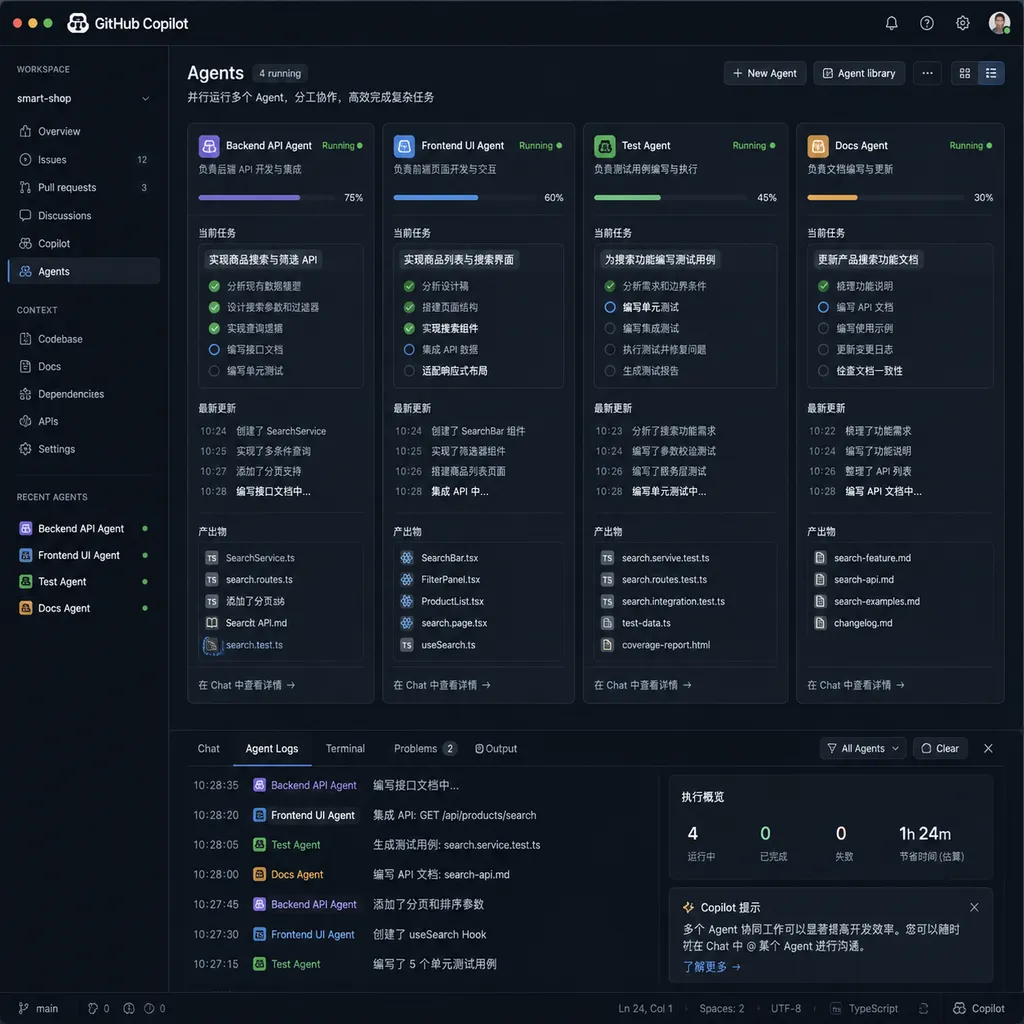Switch to list view layout
This screenshot has width=1024, height=1024.
click(x=991, y=73)
